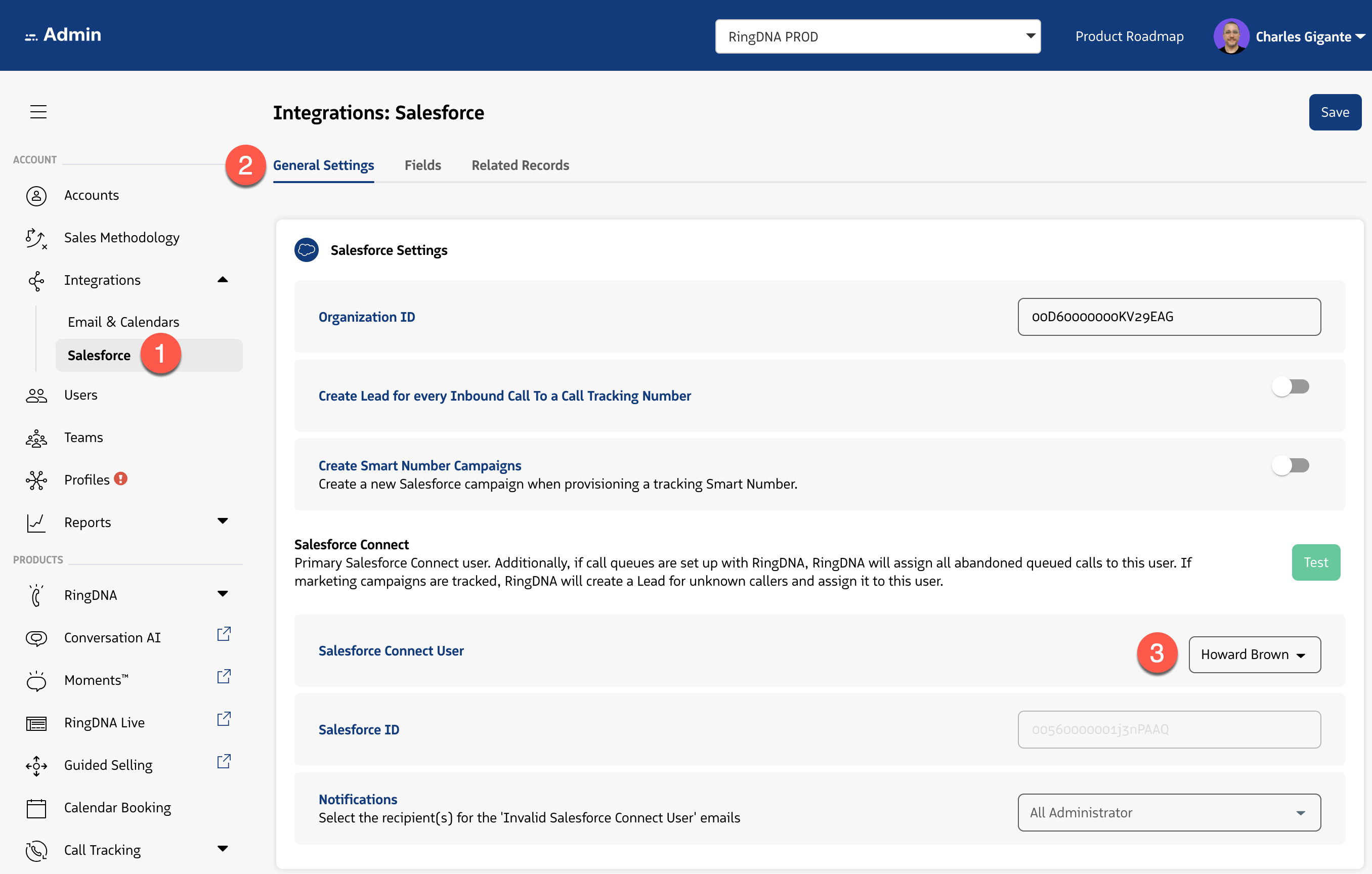Click the Calendar Booking icon
1372x874 pixels.
click(x=36, y=807)
